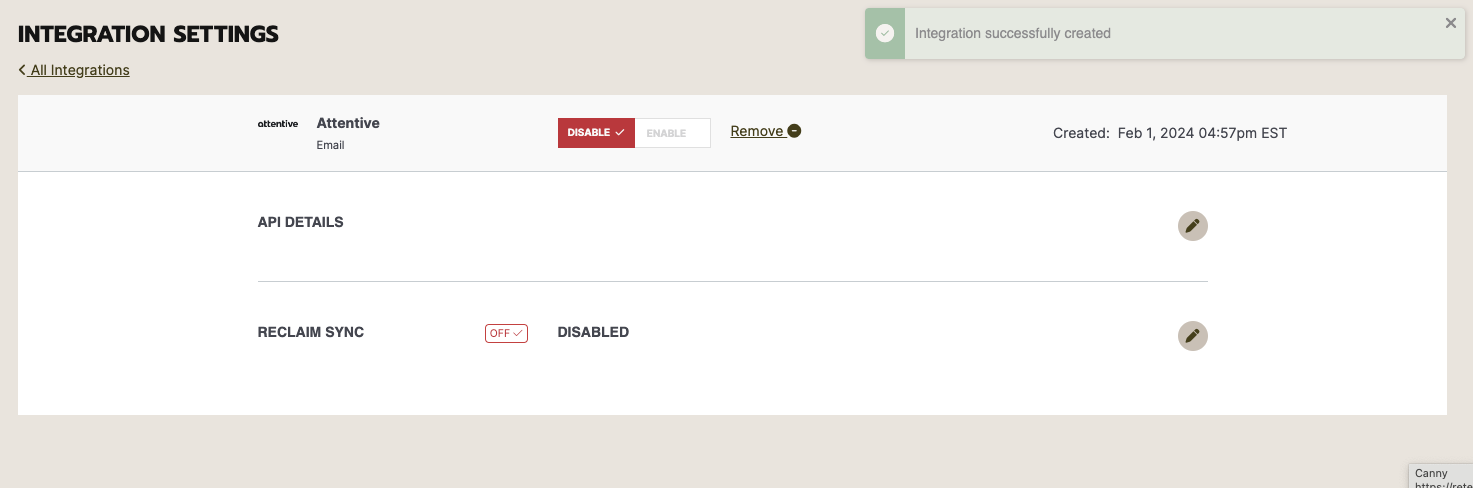Click the Email label under Attentive
This screenshot has width=1473, height=488.
click(x=330, y=145)
